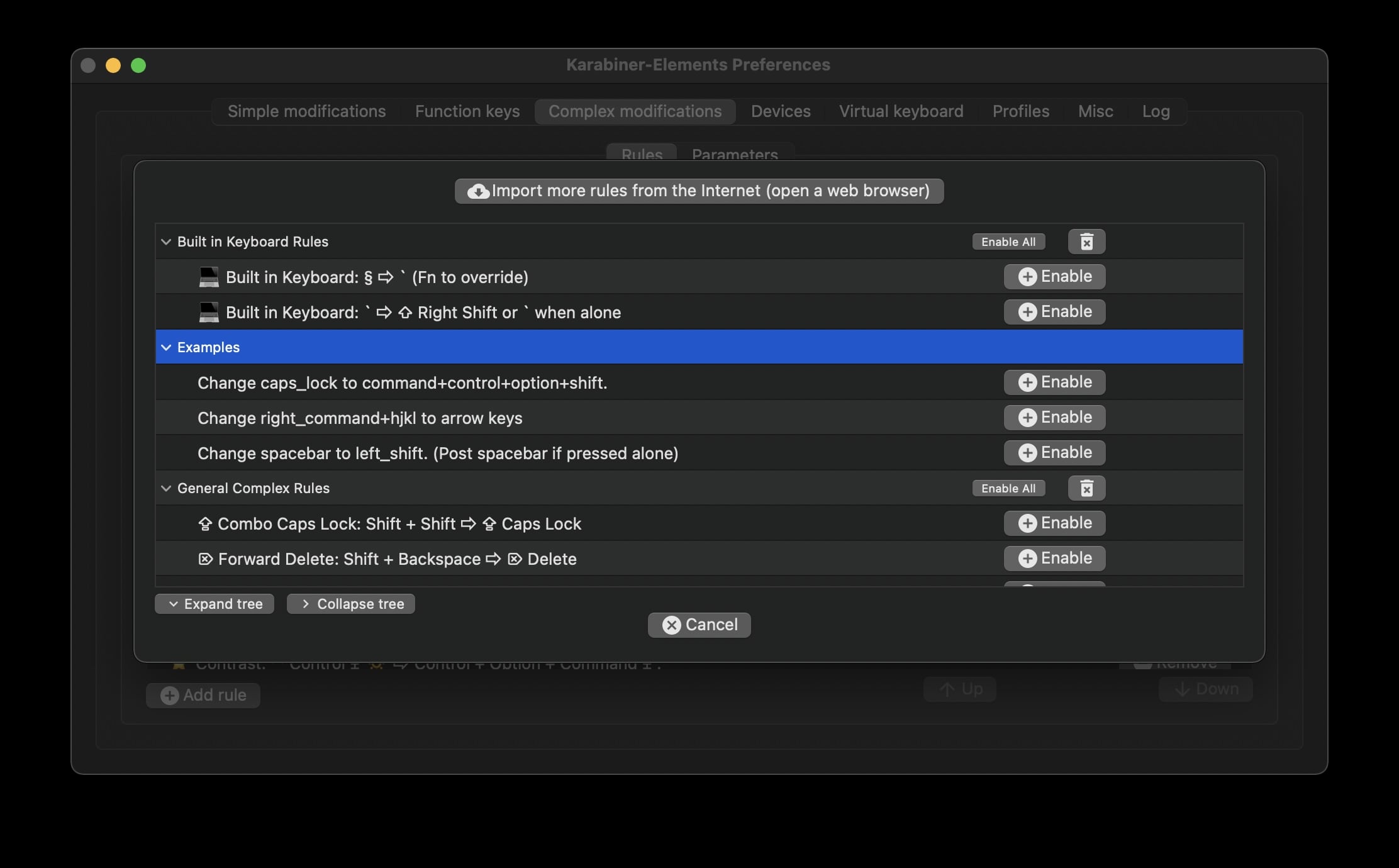Enable the spacebar to left_shift rule
The height and width of the screenshot is (868, 1399).
tap(1054, 452)
